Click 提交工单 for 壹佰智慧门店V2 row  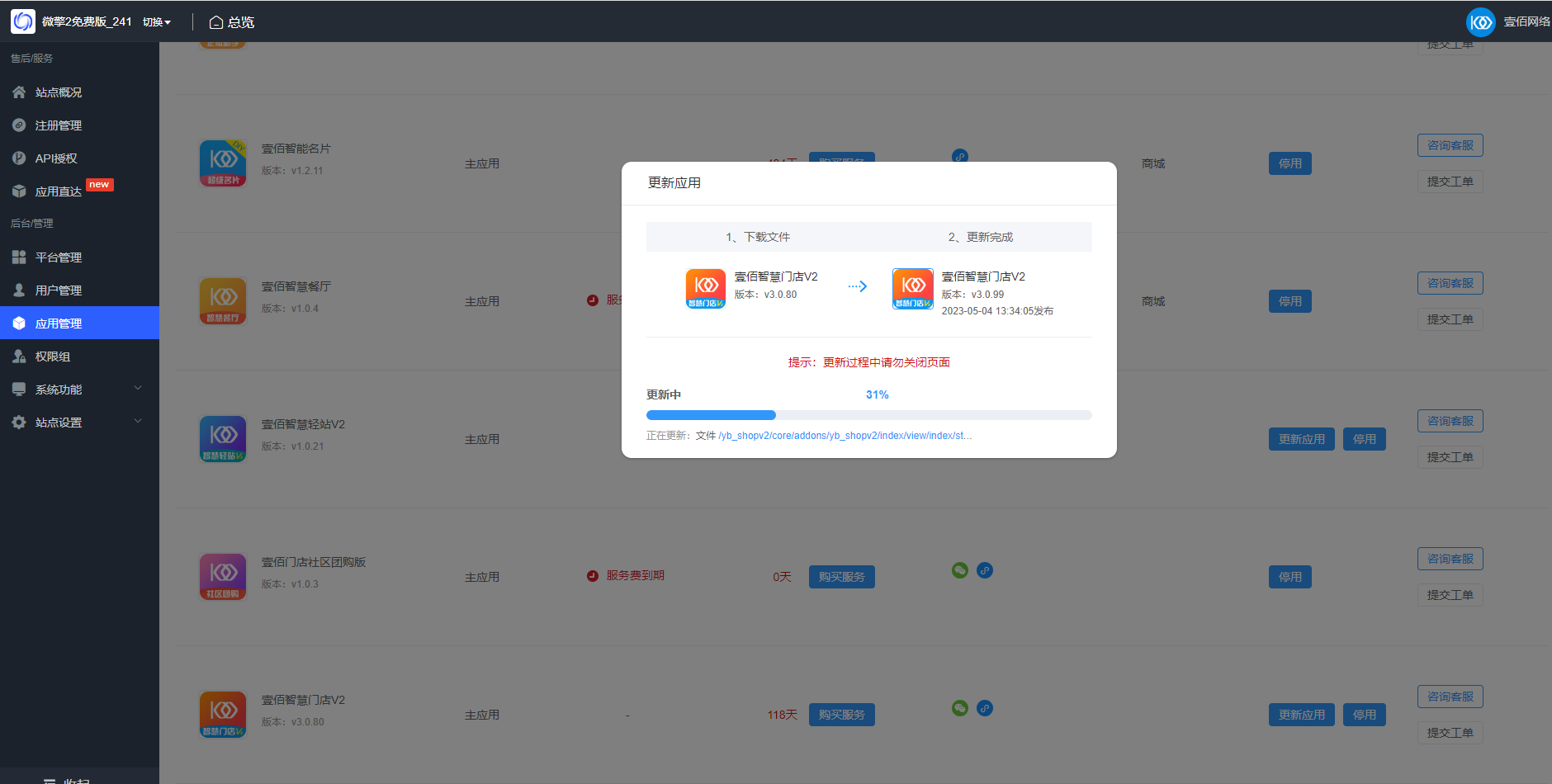1450,733
